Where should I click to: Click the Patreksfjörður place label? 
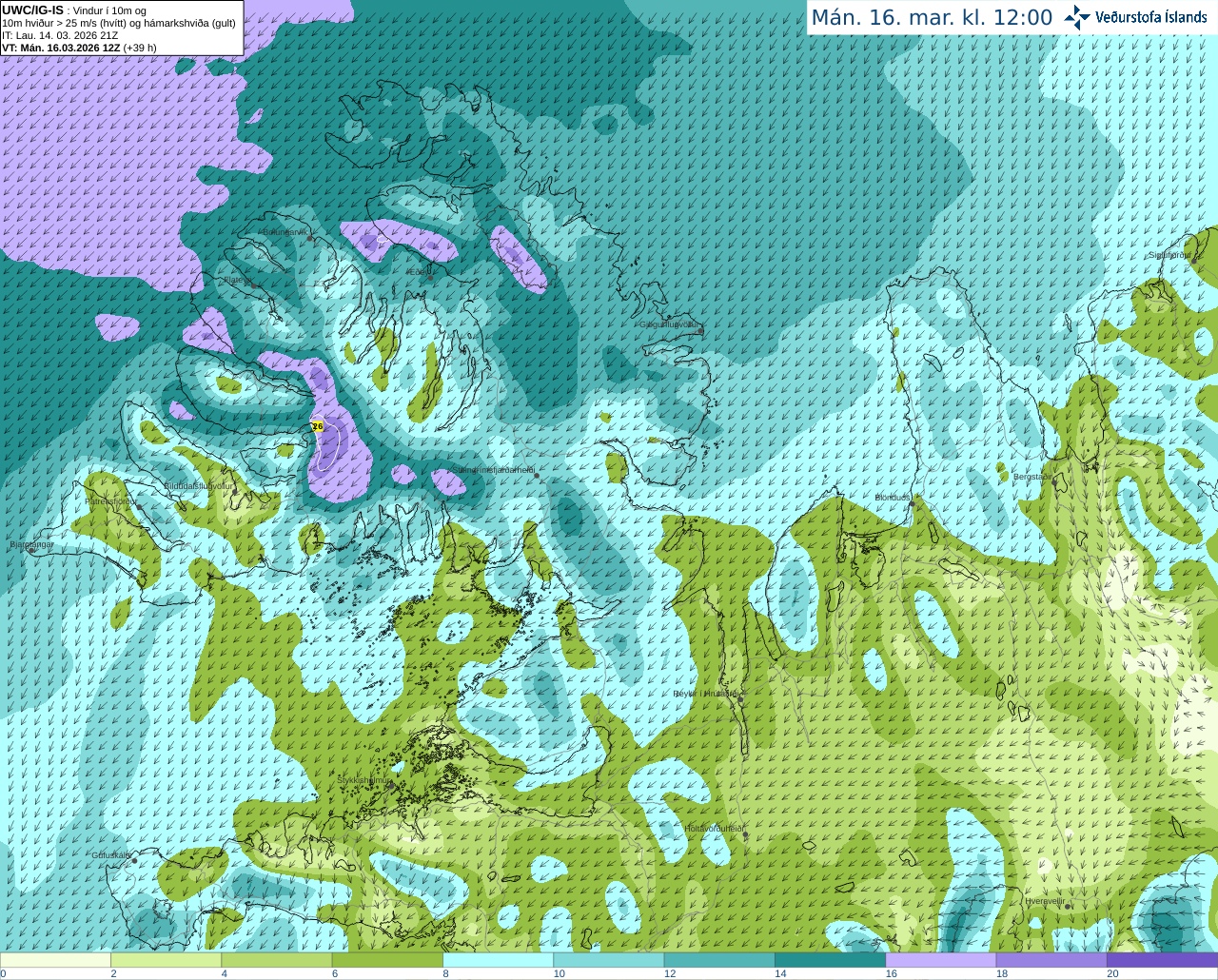pos(110,500)
